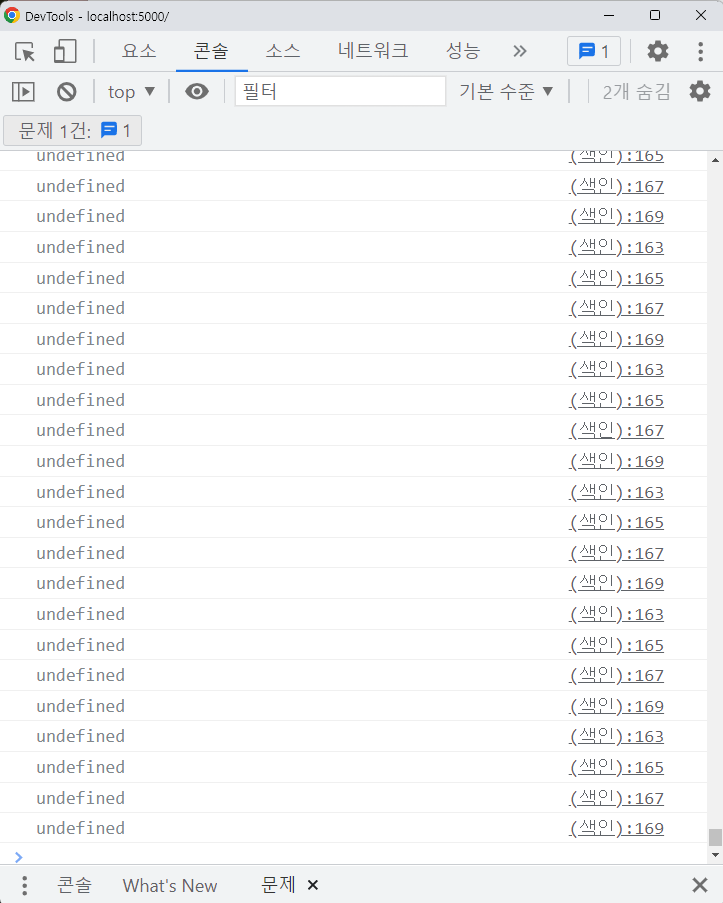
Task: Open the 요소 (Elements) tab
Action: coord(139,51)
